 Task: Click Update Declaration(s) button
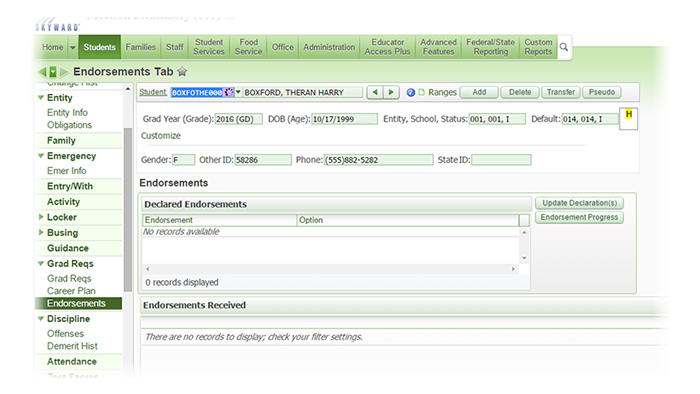pyautogui.click(x=579, y=203)
